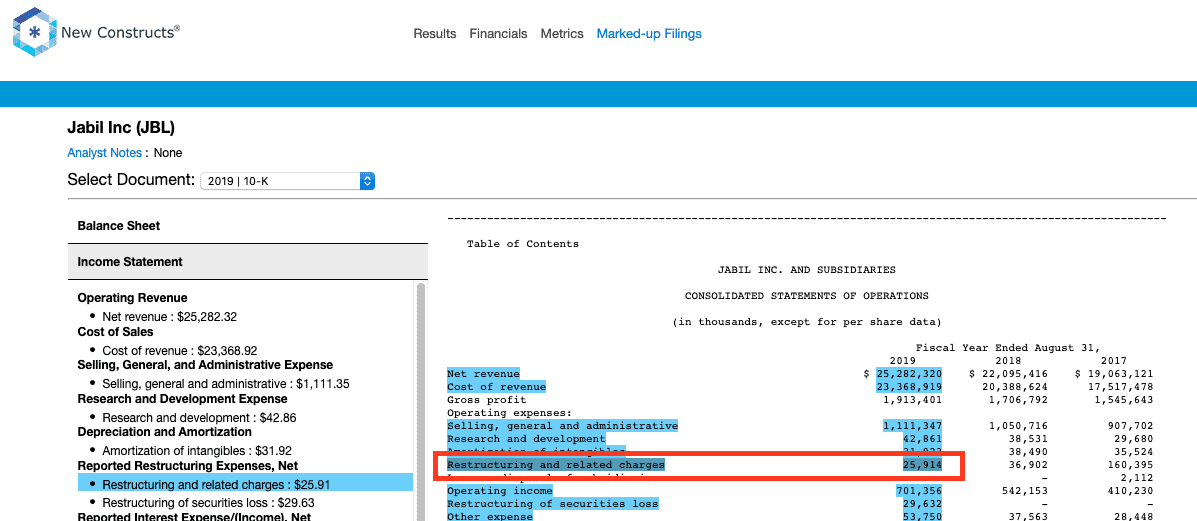Click the Table of Contents text in filing
Image resolution: width=1197 pixels, height=521 pixels.
[523, 244]
